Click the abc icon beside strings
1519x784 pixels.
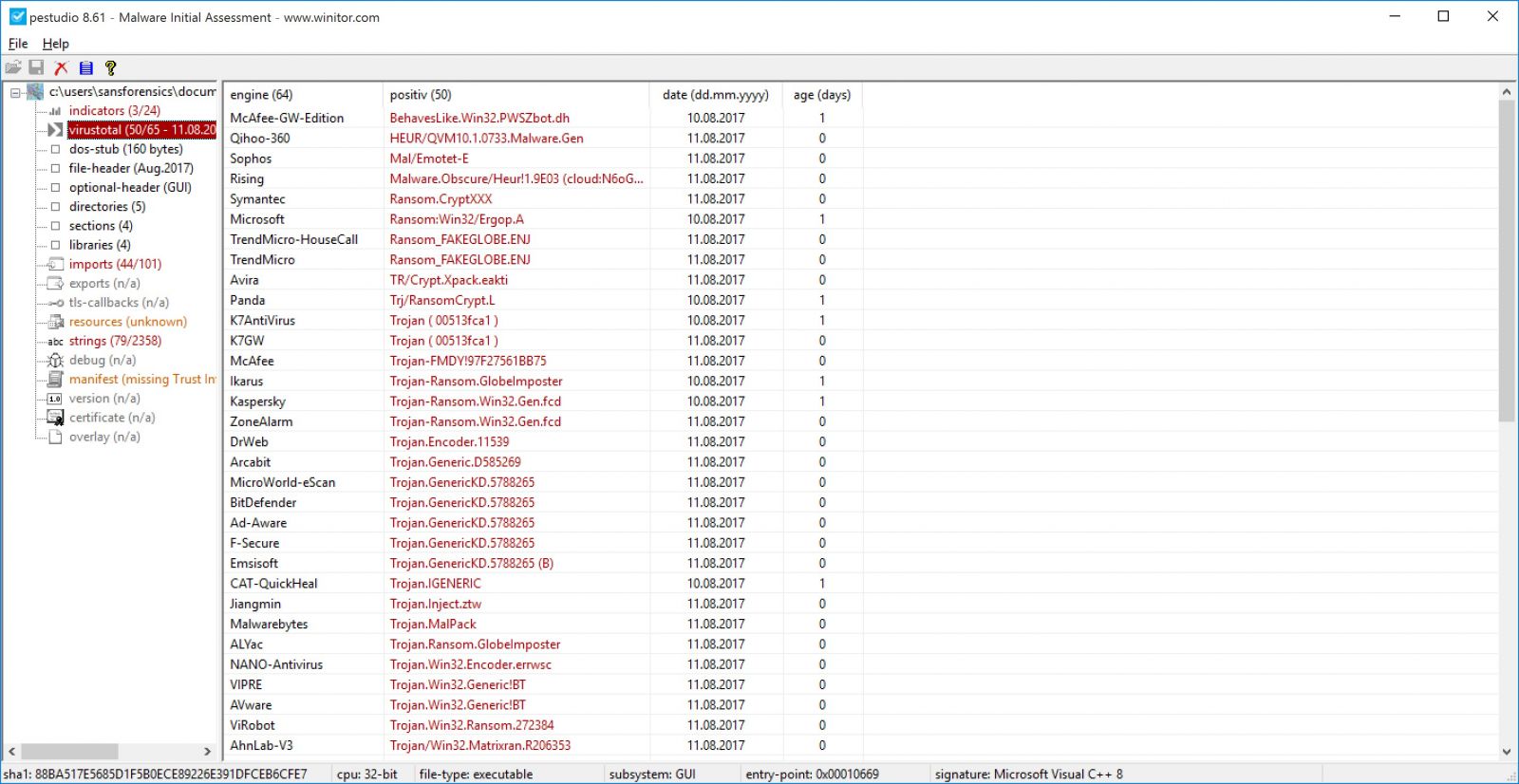point(55,341)
